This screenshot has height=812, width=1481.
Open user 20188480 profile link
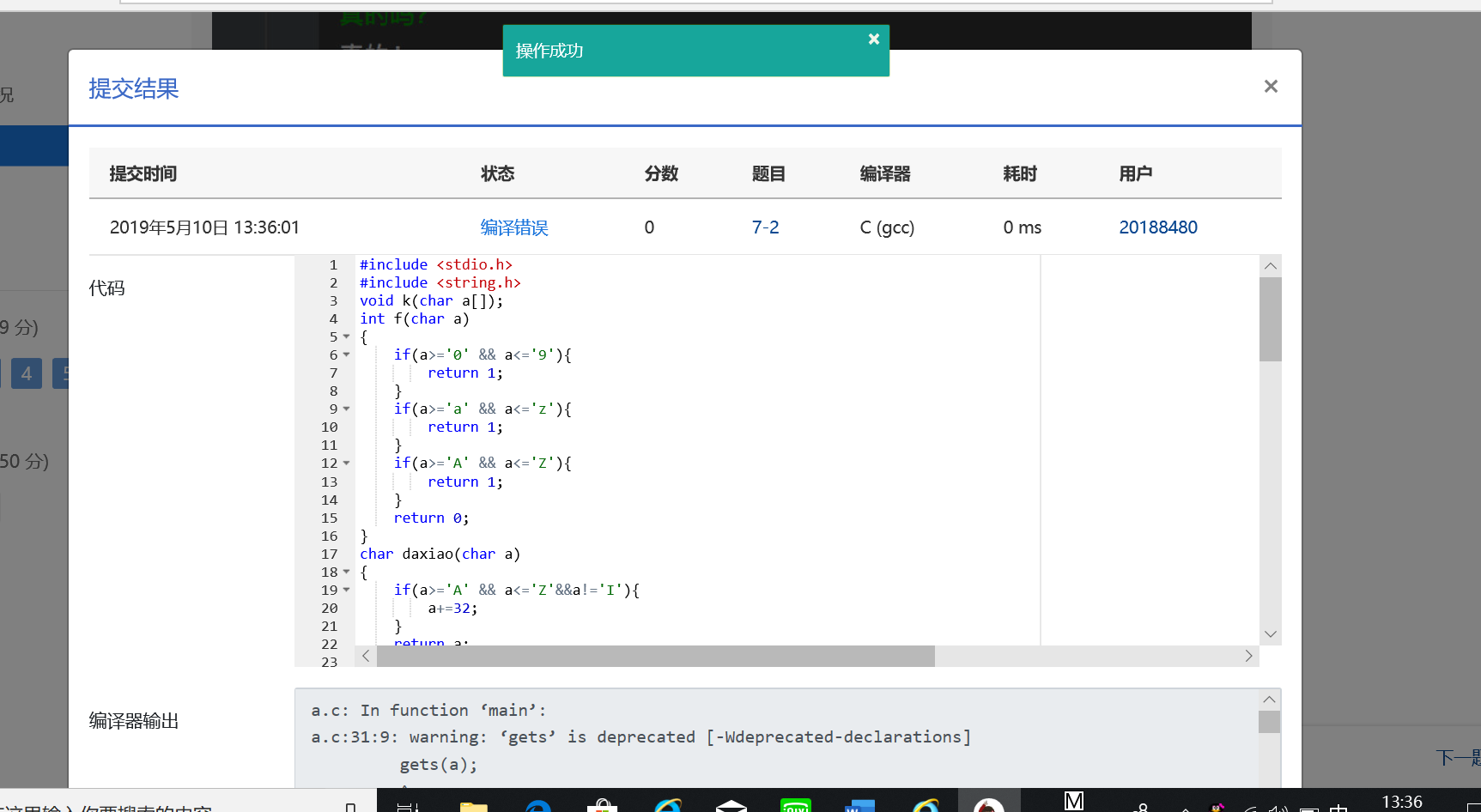1157,227
